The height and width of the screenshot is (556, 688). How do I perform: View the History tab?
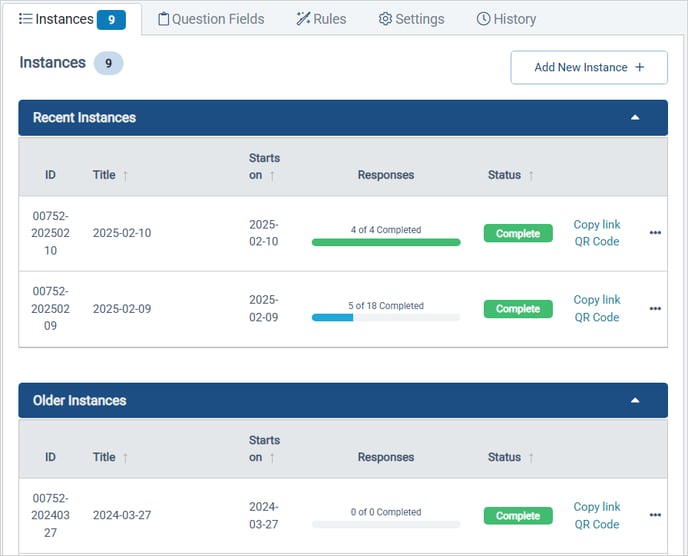point(506,19)
